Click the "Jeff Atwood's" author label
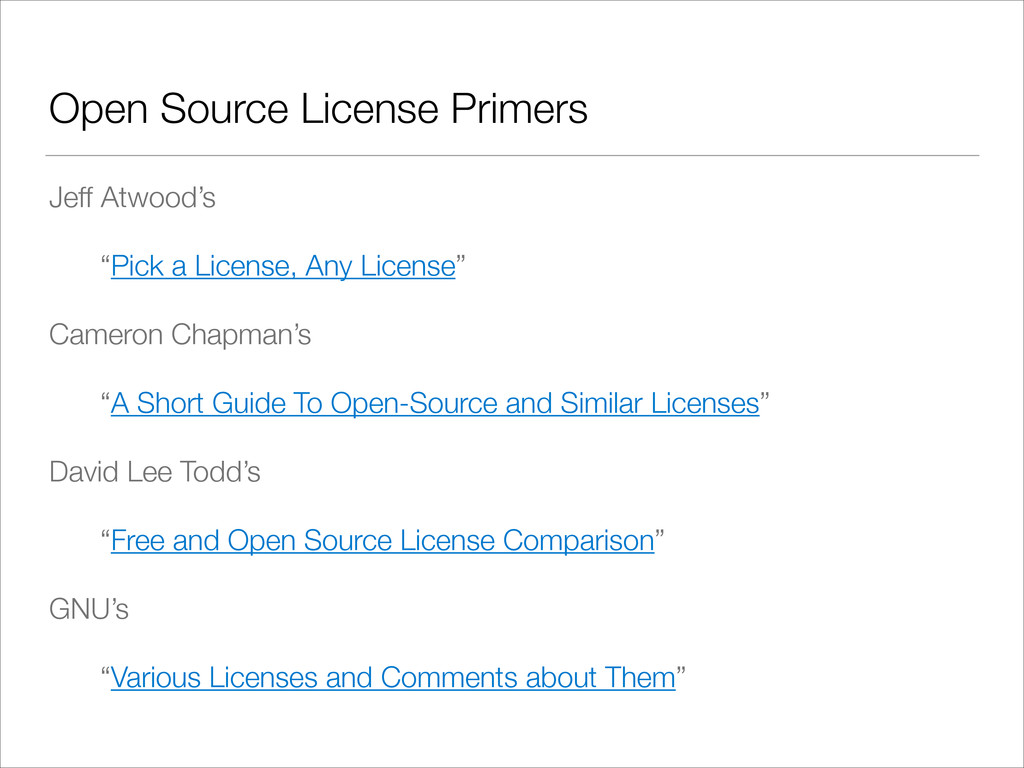This screenshot has width=1024, height=768. tap(133, 198)
